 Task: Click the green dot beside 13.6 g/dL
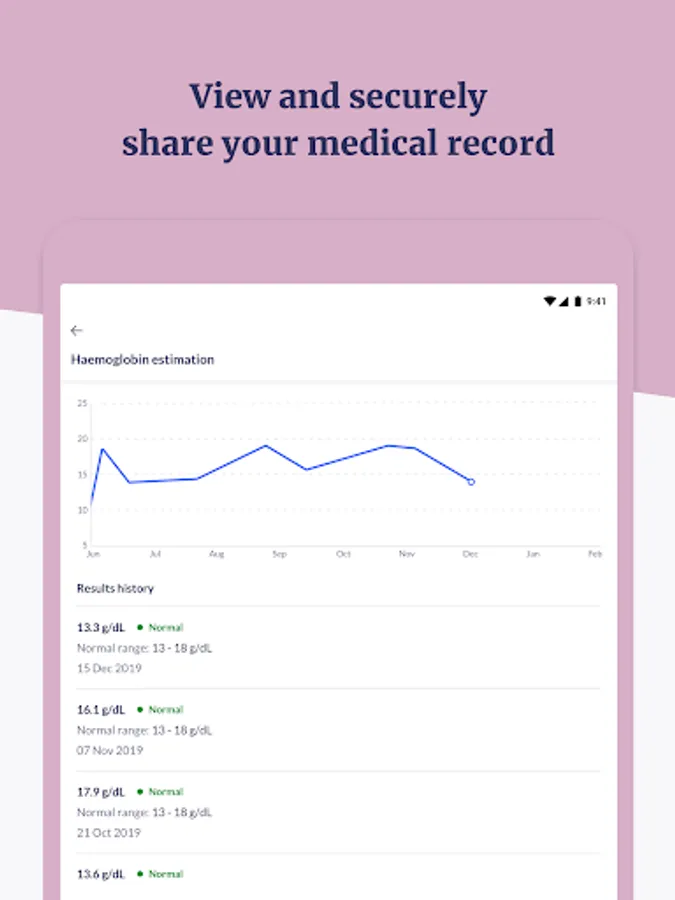140,874
